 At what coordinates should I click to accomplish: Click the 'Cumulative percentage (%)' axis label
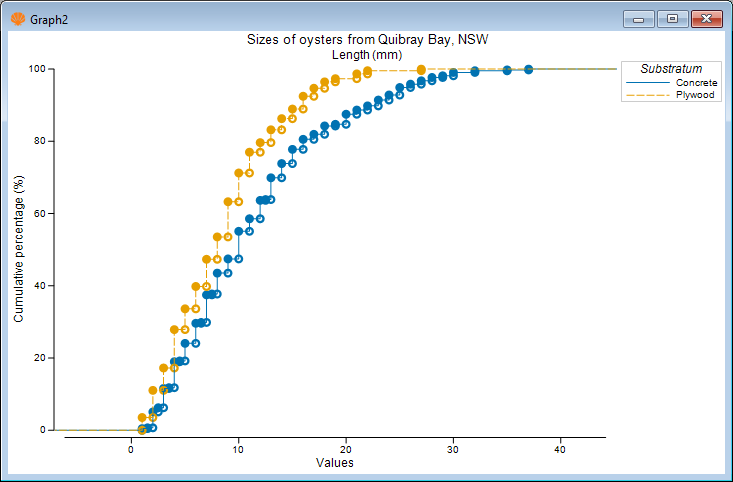19,249
